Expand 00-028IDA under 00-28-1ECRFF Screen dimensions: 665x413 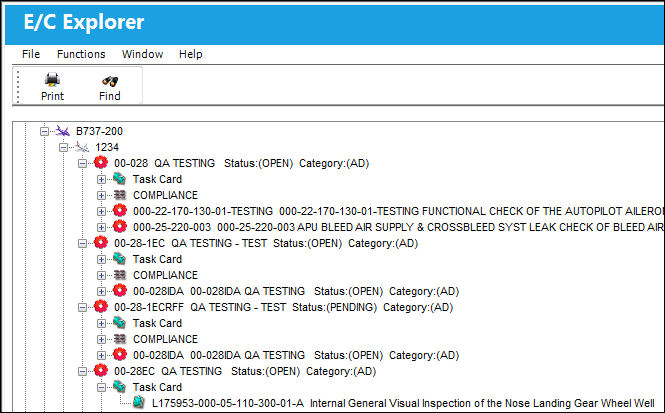click(101, 356)
